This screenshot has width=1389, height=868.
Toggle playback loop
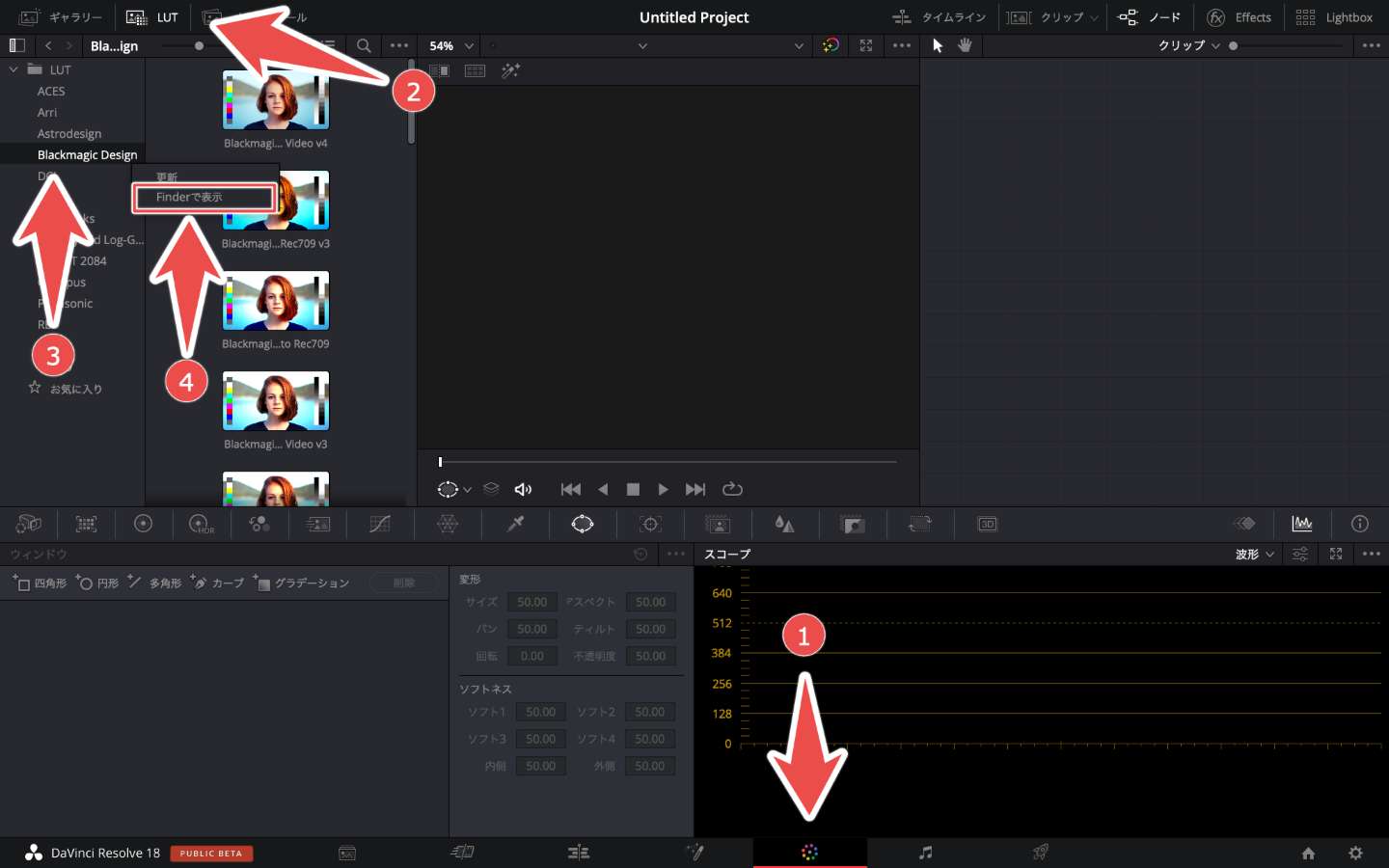[x=732, y=489]
